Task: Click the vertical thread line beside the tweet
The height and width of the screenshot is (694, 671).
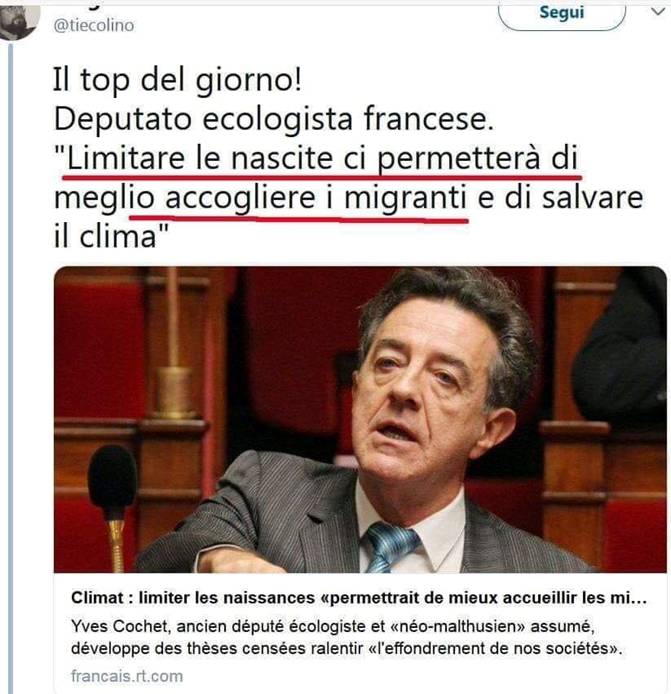Action: tap(11, 367)
